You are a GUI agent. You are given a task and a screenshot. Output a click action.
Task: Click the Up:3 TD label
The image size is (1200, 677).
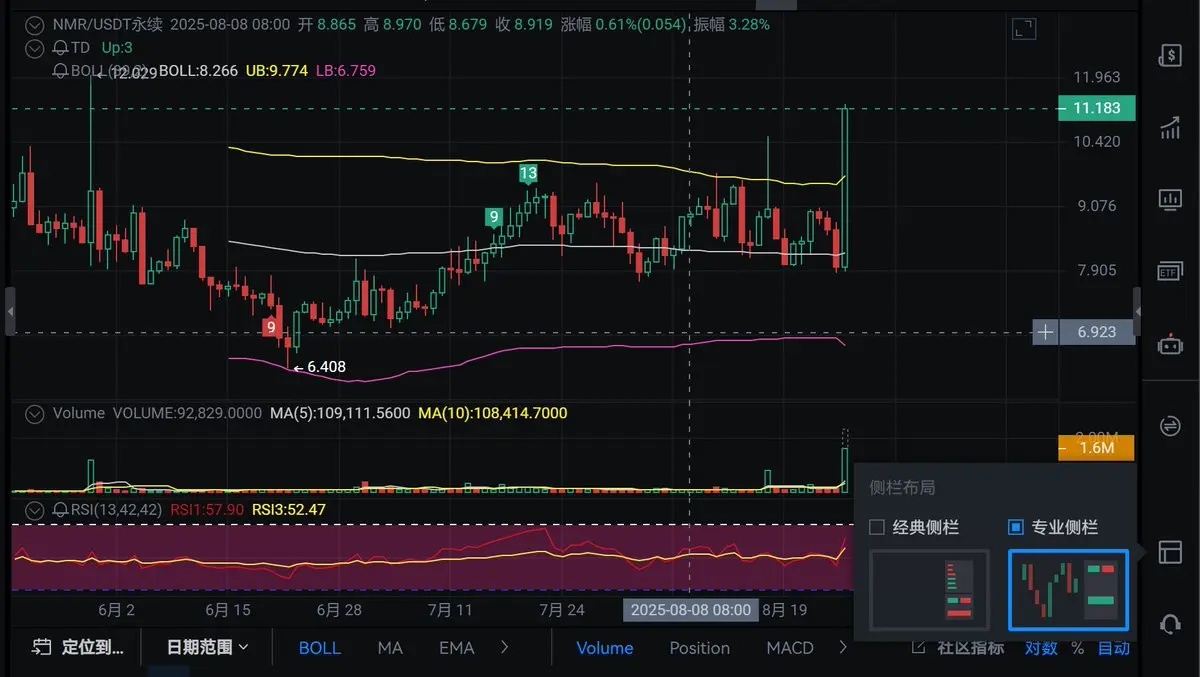[117, 47]
